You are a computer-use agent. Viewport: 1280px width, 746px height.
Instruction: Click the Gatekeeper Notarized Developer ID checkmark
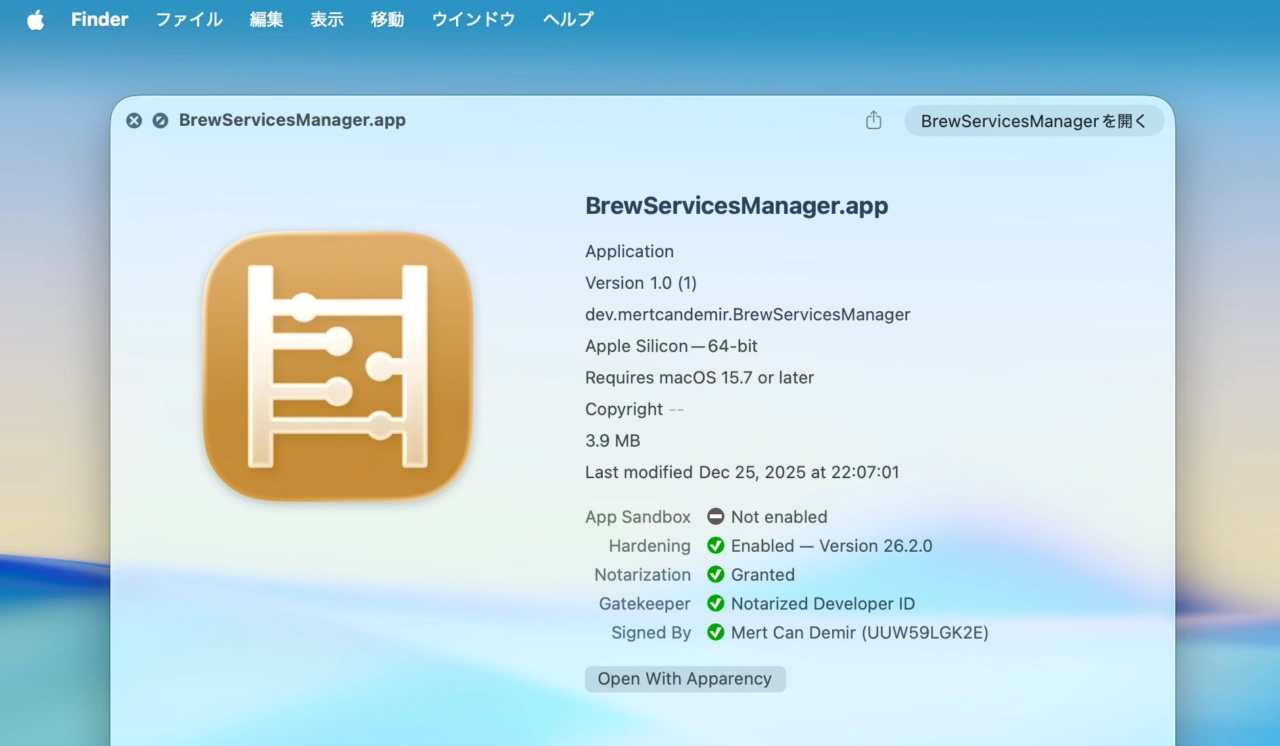click(716, 604)
